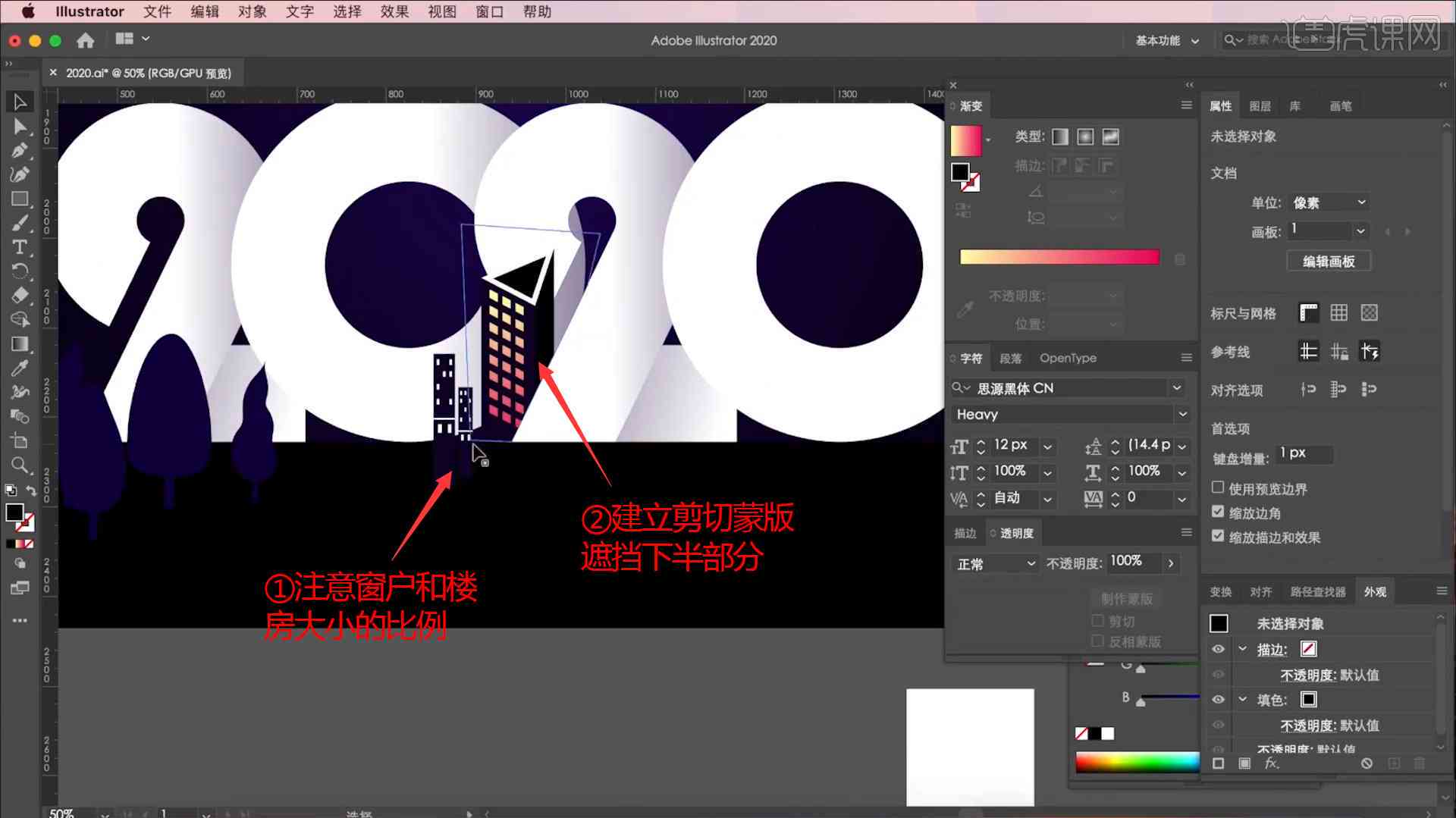The height and width of the screenshot is (818, 1456).
Task: Open the font family 思源黑体 CN dropdown
Action: [1176, 387]
